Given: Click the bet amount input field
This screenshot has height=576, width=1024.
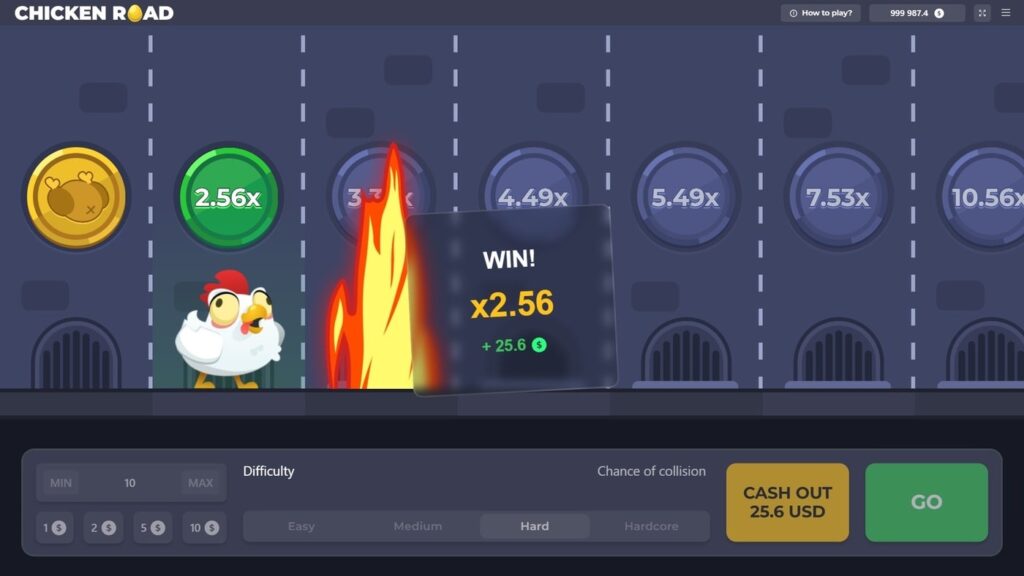Looking at the screenshot, I should [130, 483].
